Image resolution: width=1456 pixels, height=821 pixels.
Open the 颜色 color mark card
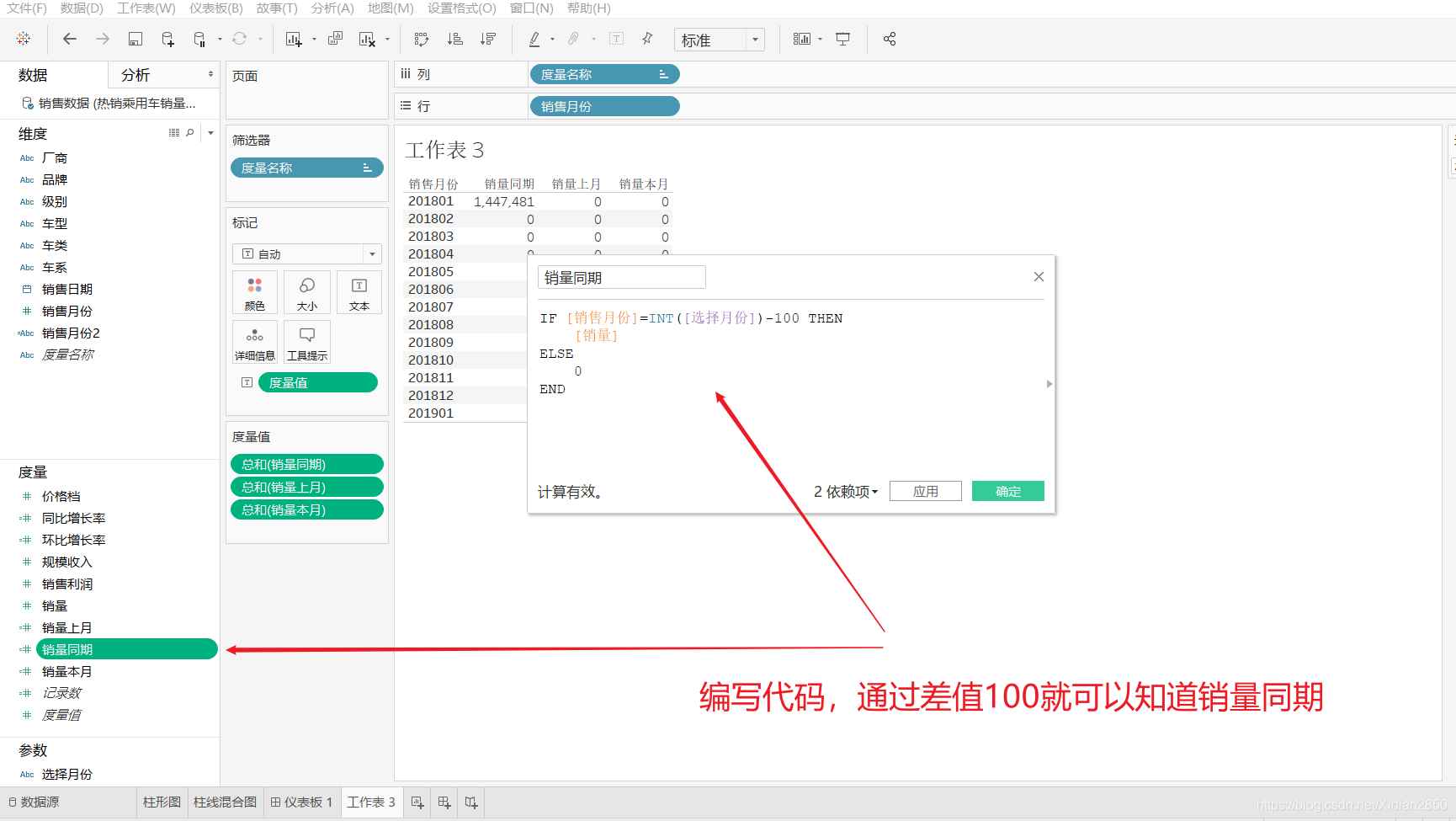coord(255,293)
